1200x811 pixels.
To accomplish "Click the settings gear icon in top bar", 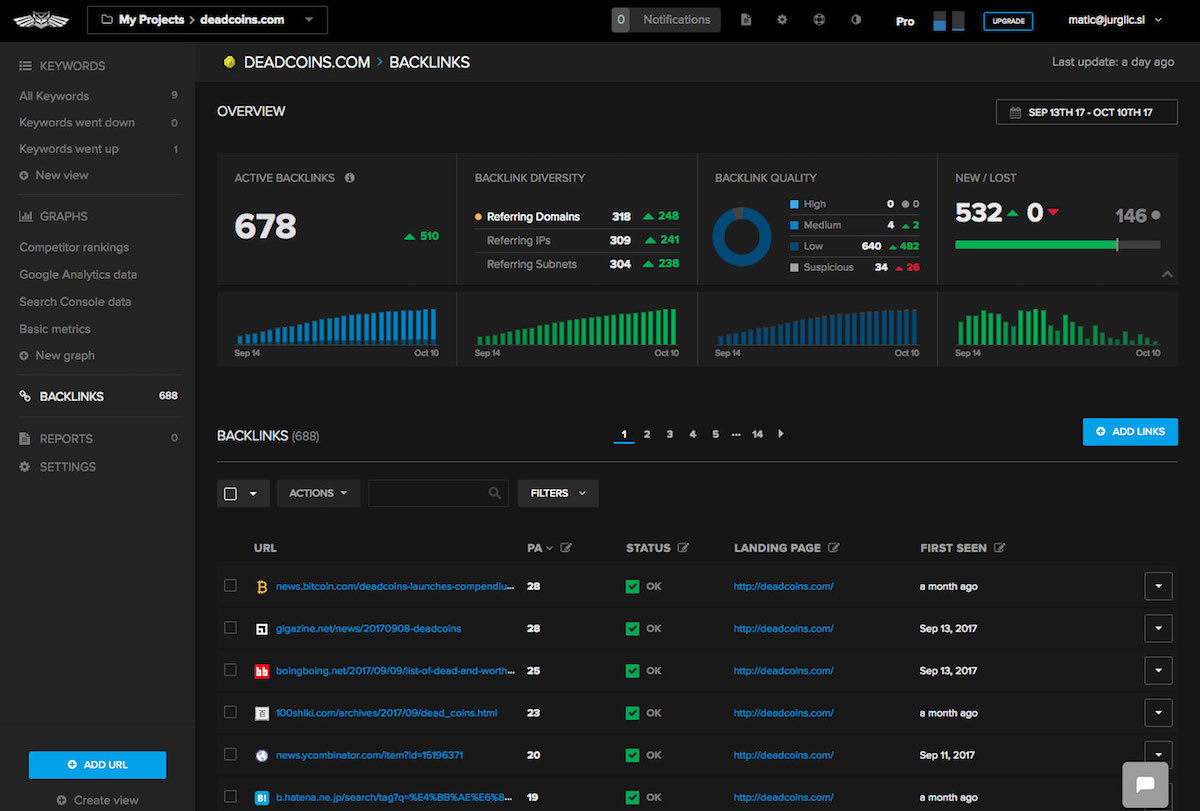I will click(x=782, y=20).
